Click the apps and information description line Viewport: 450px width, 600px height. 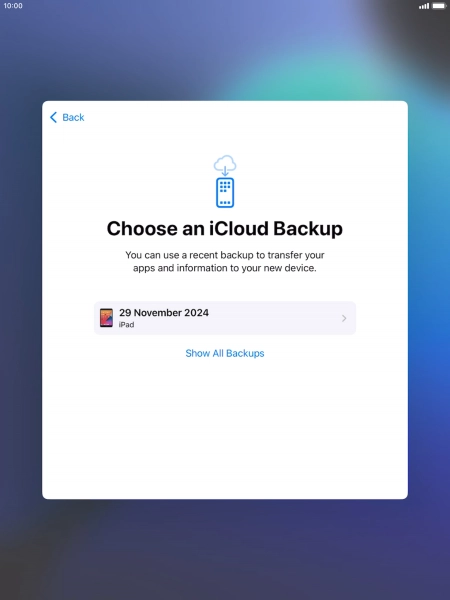coord(225,268)
